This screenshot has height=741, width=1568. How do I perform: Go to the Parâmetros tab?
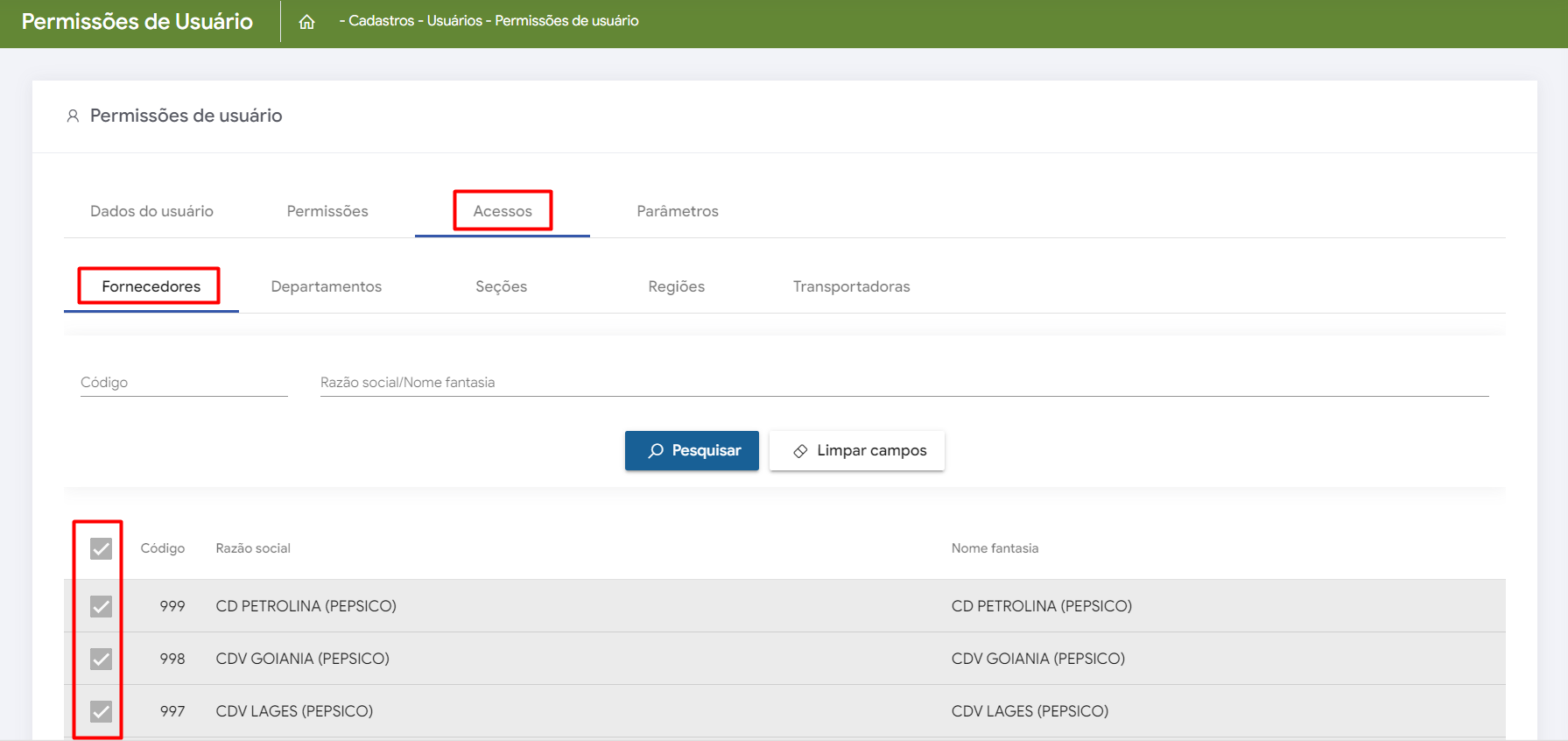(x=678, y=211)
